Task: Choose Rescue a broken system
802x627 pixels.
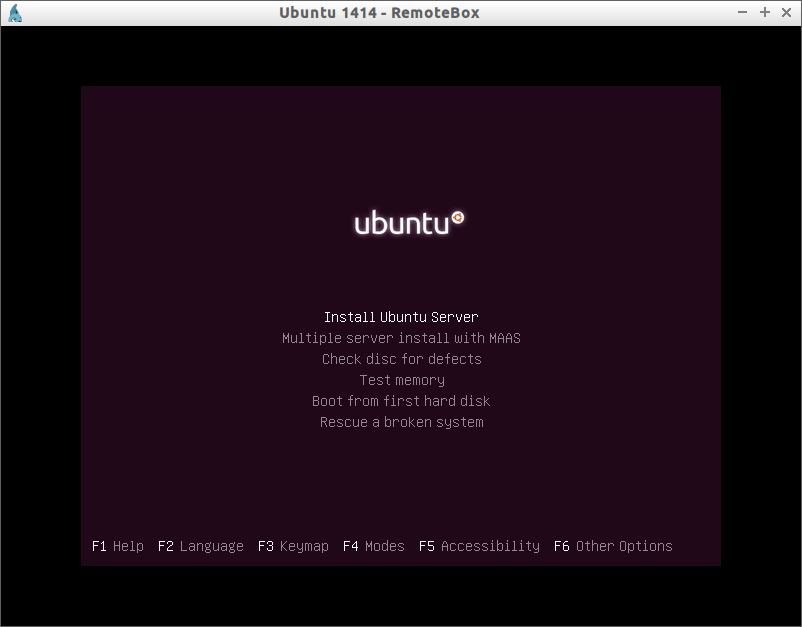Action: (x=402, y=422)
